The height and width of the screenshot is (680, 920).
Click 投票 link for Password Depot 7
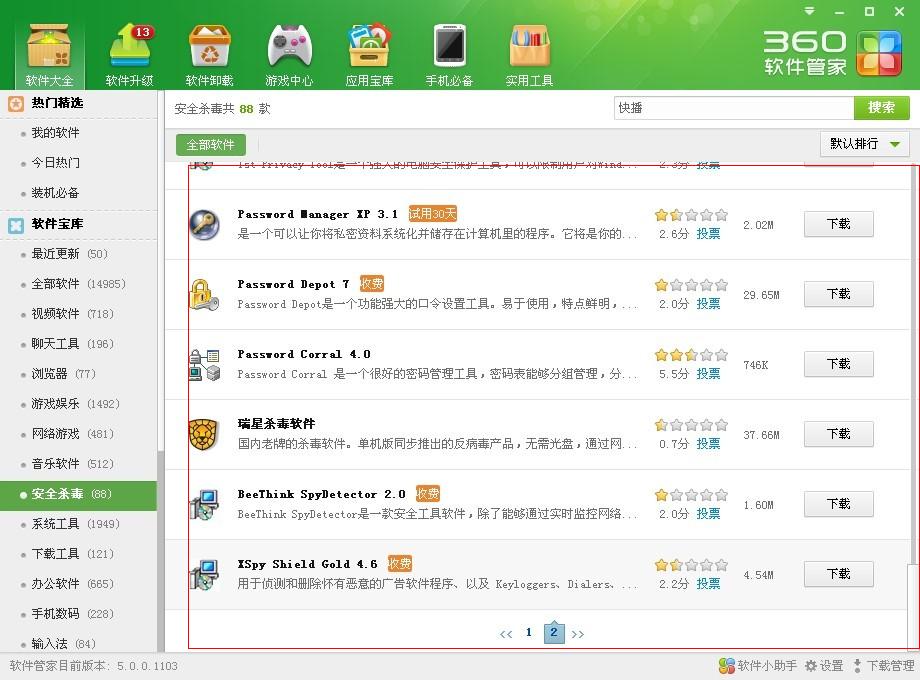click(708, 303)
